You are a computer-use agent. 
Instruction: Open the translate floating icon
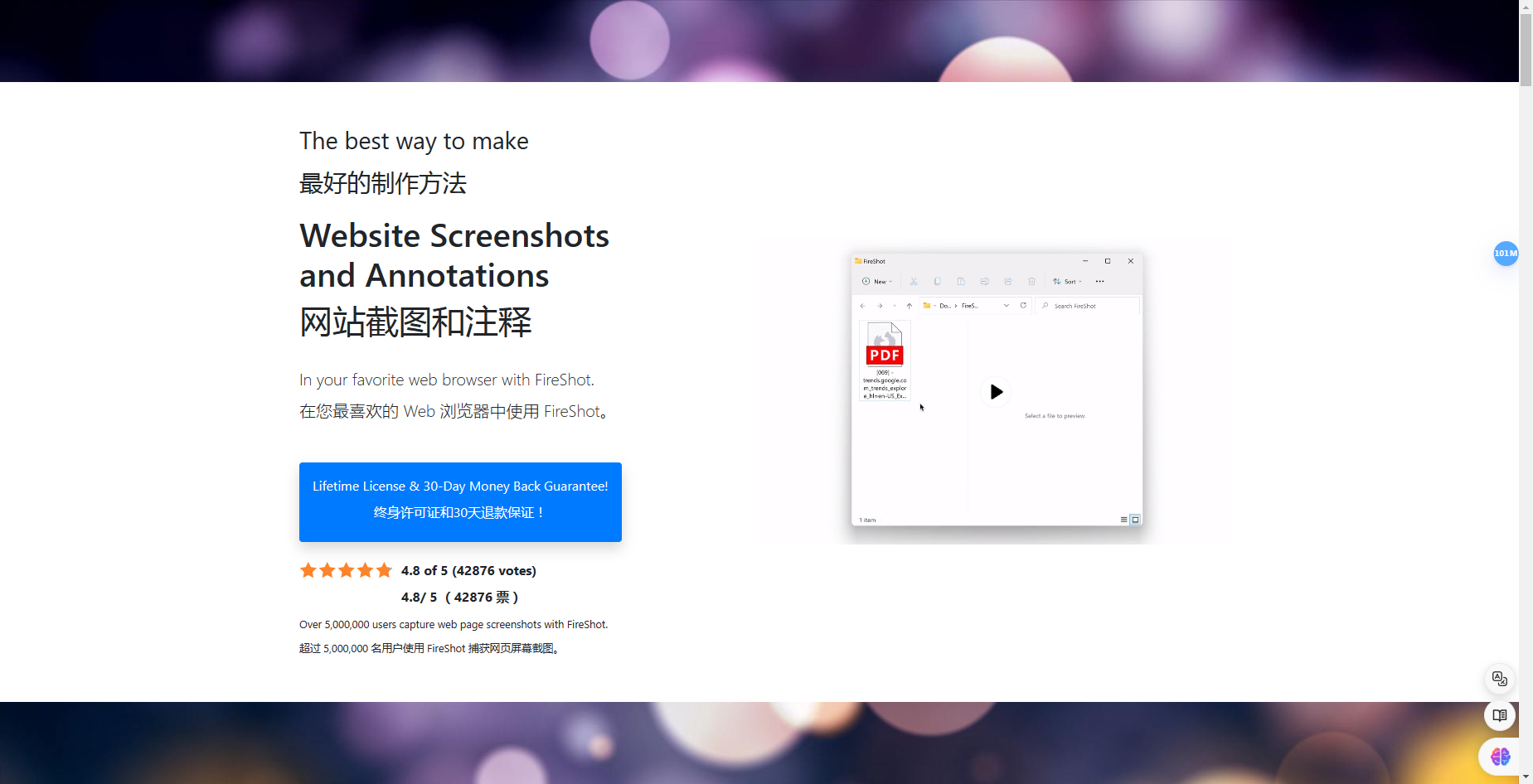(1500, 679)
